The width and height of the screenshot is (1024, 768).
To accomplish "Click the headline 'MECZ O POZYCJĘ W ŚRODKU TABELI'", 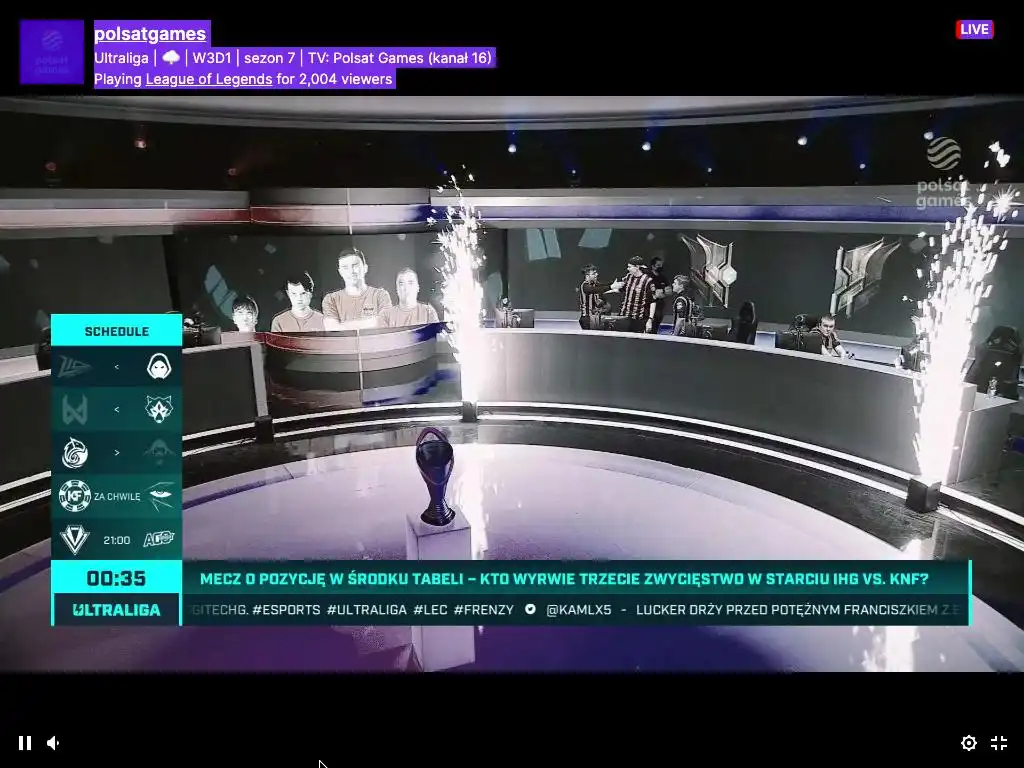I will click(x=332, y=579).
